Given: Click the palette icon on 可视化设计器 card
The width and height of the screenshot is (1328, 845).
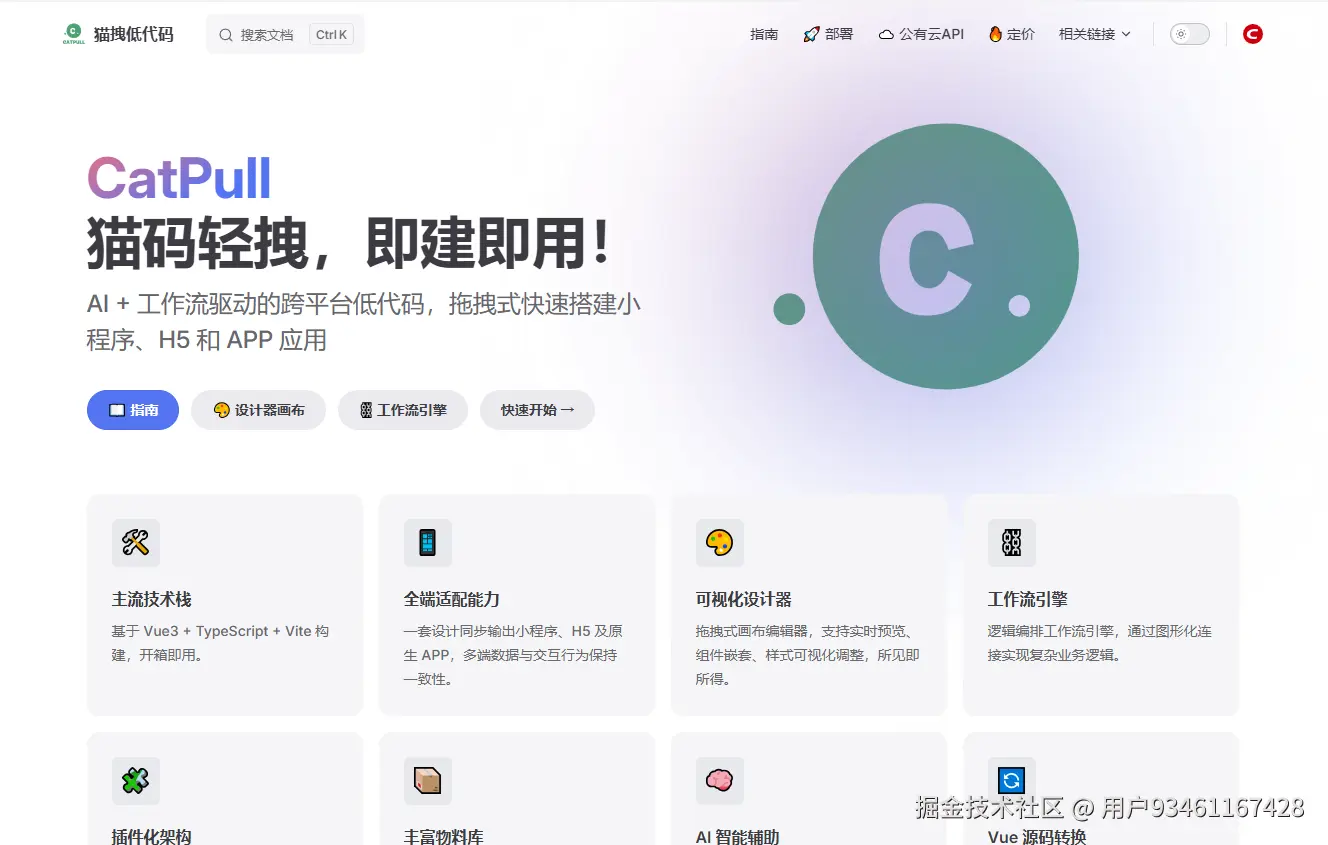Looking at the screenshot, I should click(720, 543).
